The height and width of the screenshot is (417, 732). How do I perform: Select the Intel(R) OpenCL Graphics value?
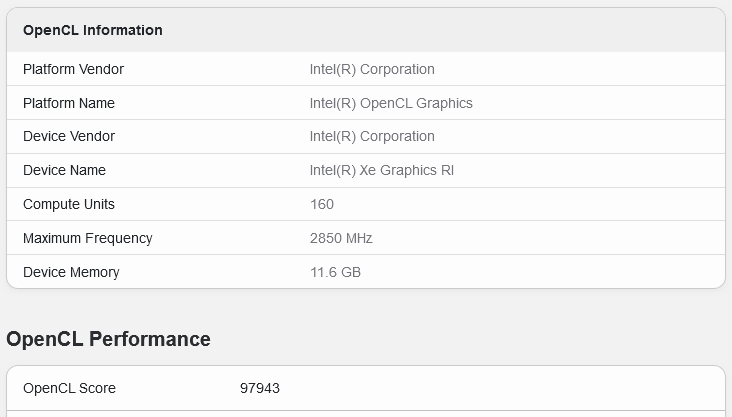tap(391, 103)
